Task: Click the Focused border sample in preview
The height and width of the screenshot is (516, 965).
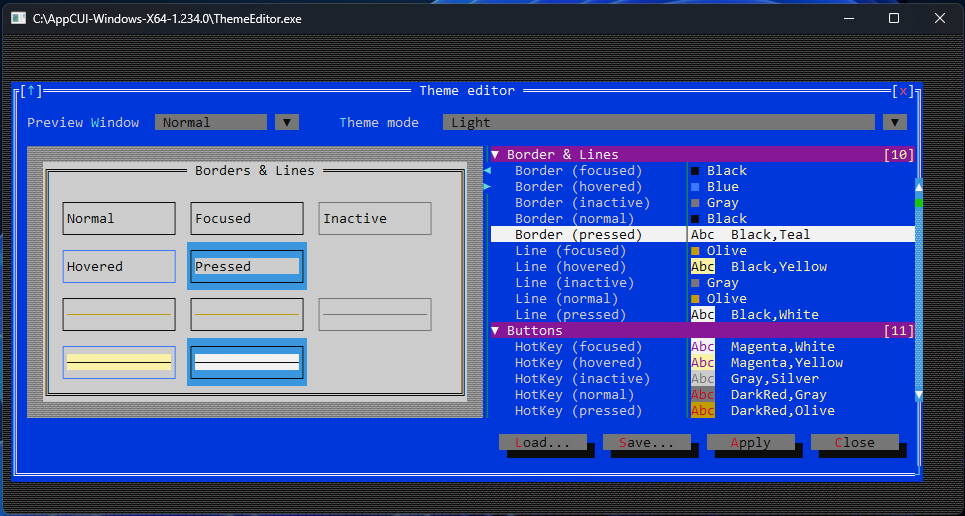Action: pos(247,219)
